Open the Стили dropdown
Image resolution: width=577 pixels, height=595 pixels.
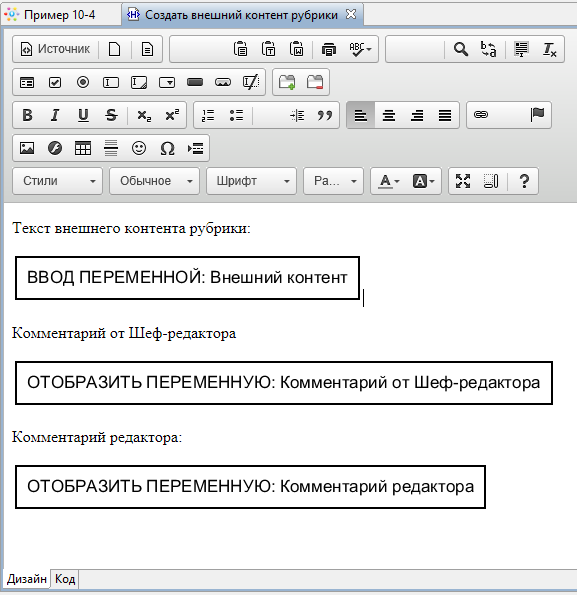click(57, 181)
